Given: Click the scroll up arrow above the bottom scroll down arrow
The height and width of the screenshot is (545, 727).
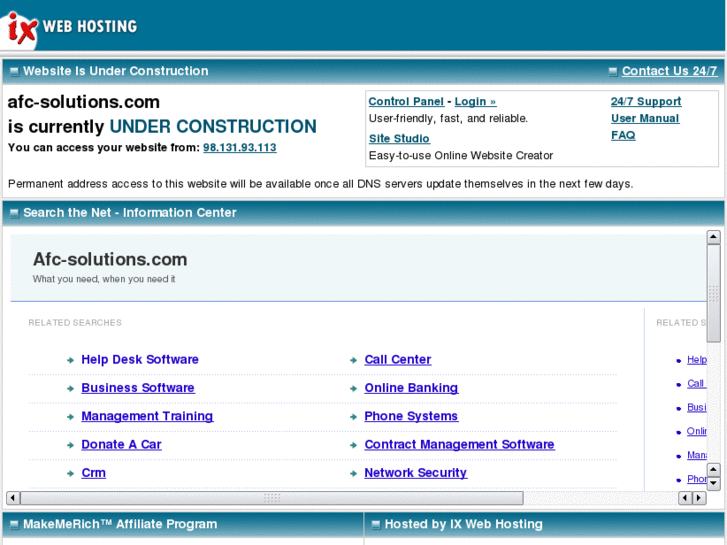Looking at the screenshot, I should click(x=713, y=470).
